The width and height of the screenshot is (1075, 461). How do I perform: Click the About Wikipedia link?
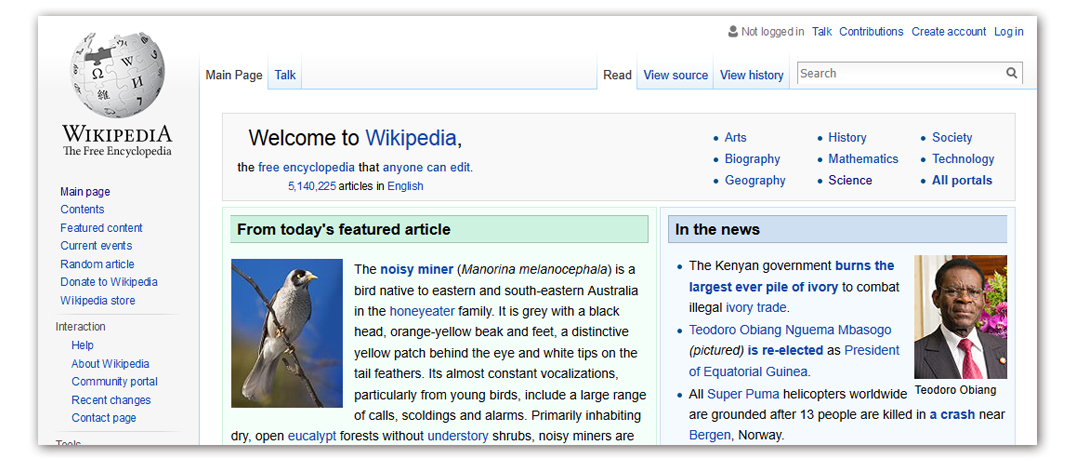[x=110, y=364]
